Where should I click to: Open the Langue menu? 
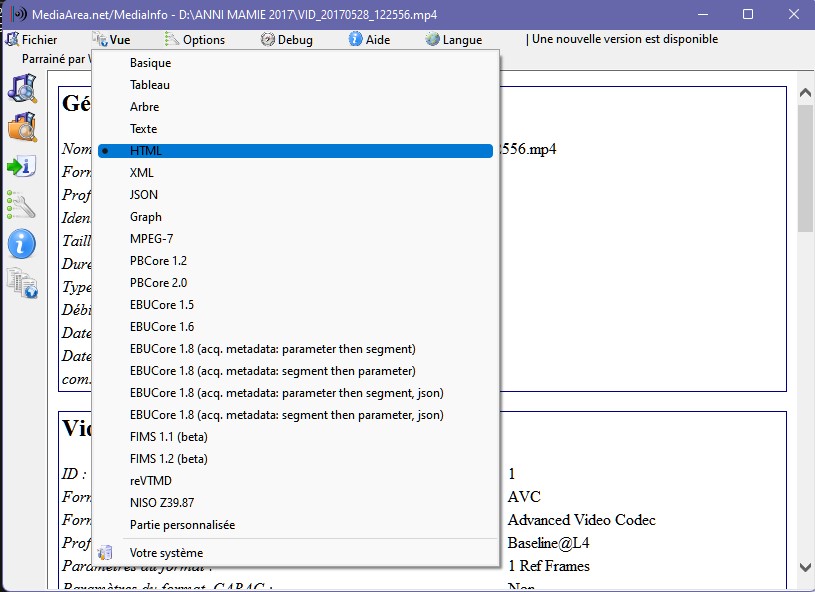pyautogui.click(x=453, y=40)
